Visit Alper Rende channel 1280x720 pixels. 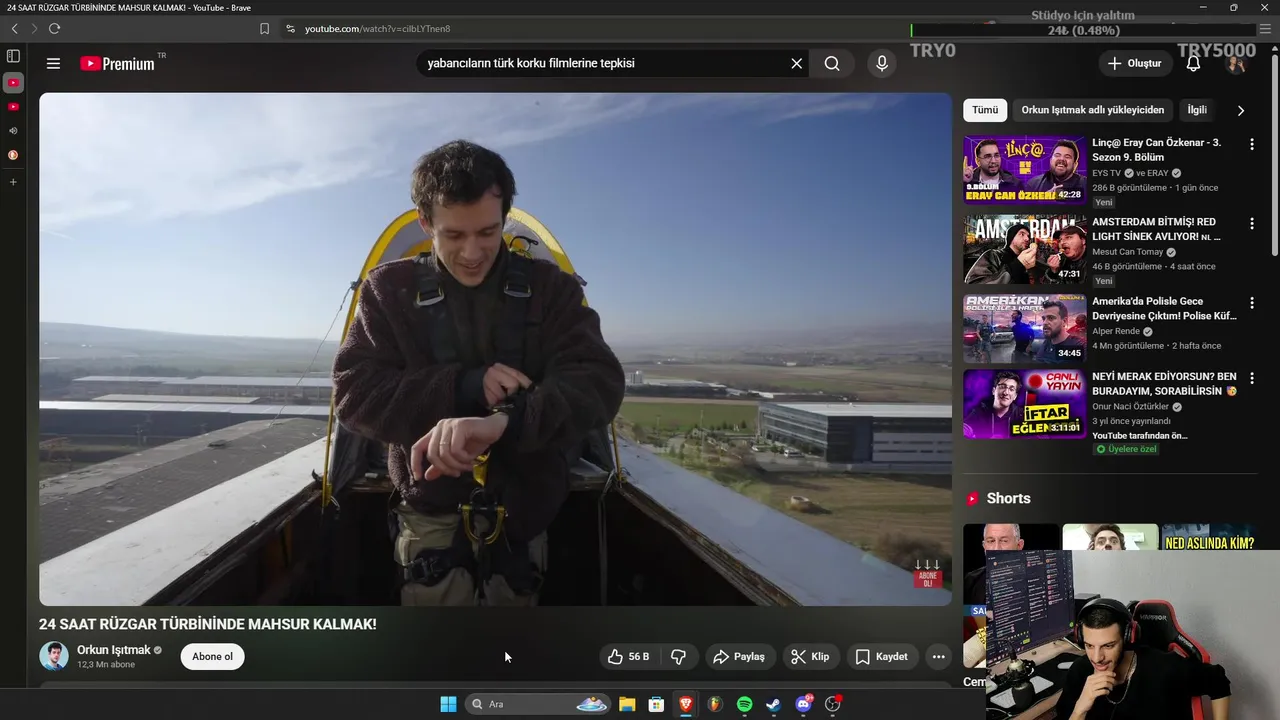[x=1116, y=331]
